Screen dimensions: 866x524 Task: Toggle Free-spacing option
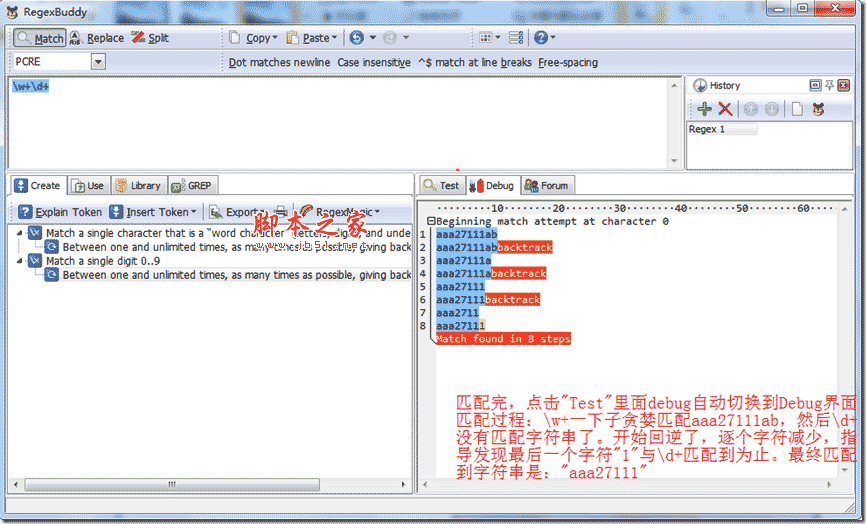(x=568, y=62)
